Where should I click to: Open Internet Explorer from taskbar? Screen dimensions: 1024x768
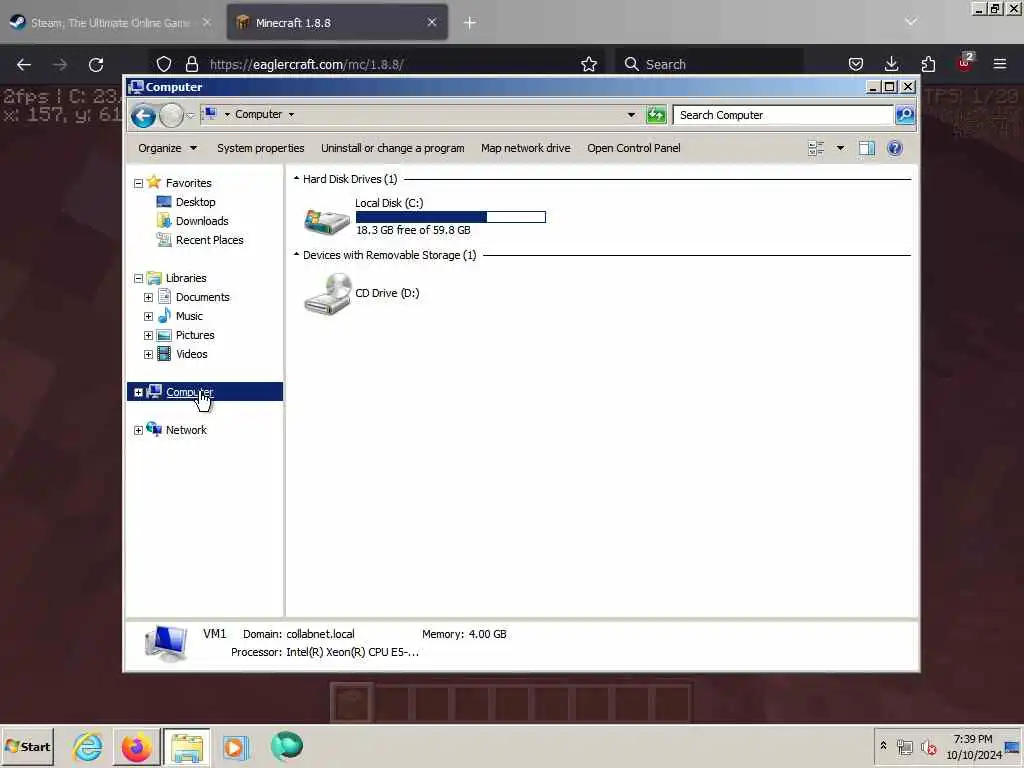tap(88, 746)
